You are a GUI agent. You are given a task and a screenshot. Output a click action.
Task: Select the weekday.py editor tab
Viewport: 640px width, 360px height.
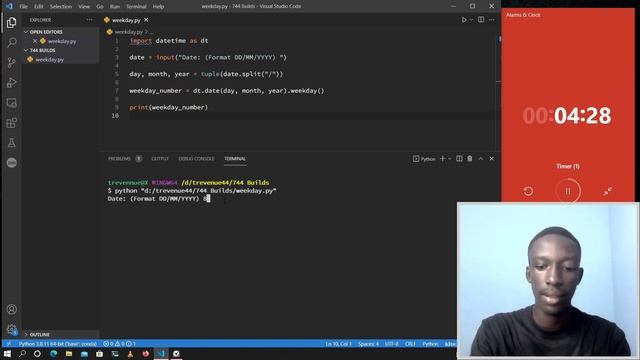[126, 20]
